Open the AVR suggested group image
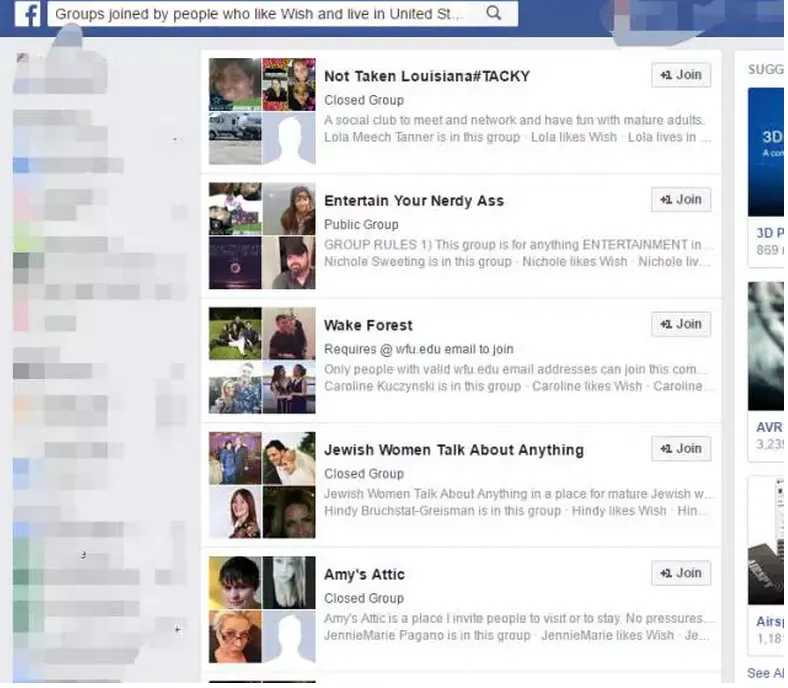This screenshot has width=788, height=688. click(x=766, y=346)
